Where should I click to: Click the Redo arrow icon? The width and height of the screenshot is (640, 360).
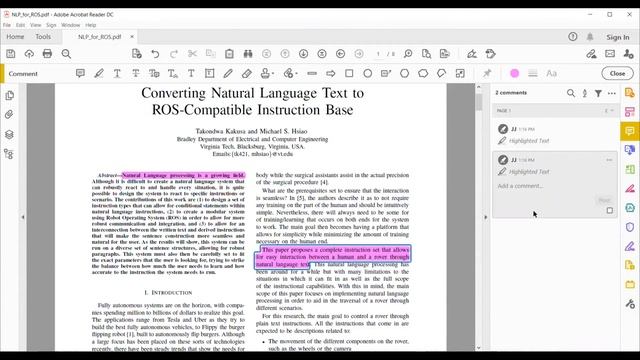[173, 54]
